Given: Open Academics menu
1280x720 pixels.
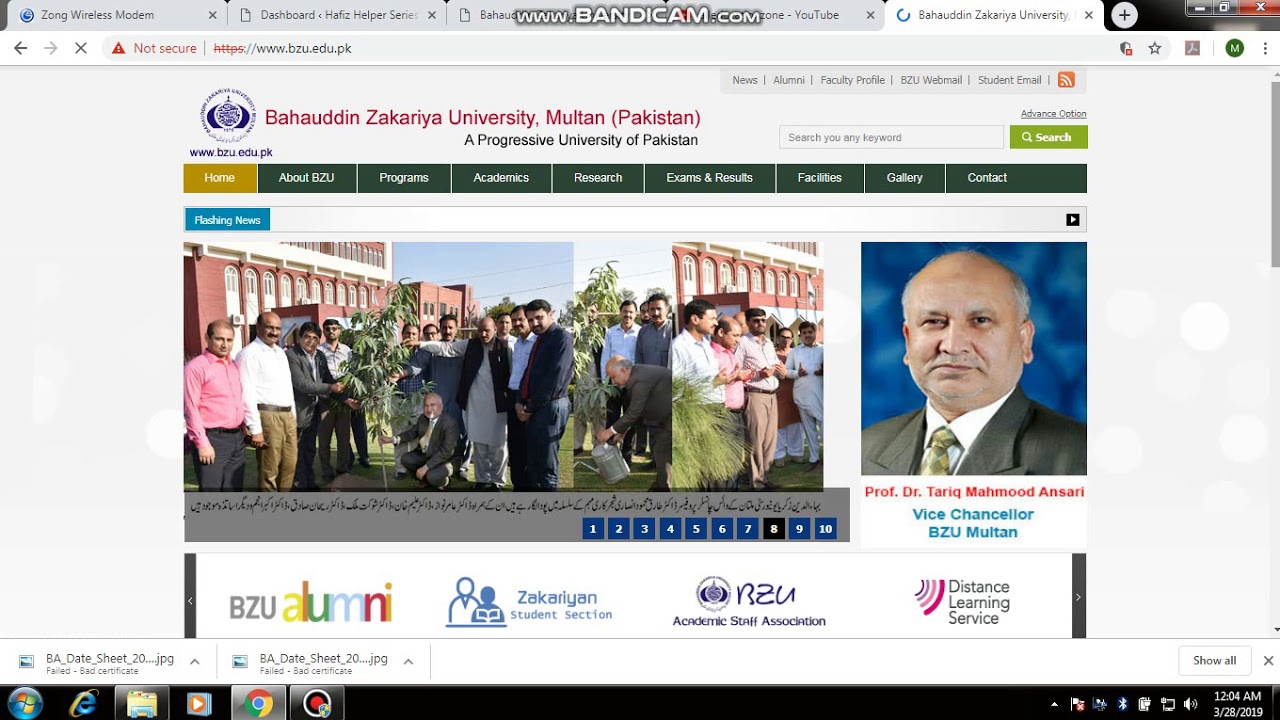Looking at the screenshot, I should click(501, 178).
